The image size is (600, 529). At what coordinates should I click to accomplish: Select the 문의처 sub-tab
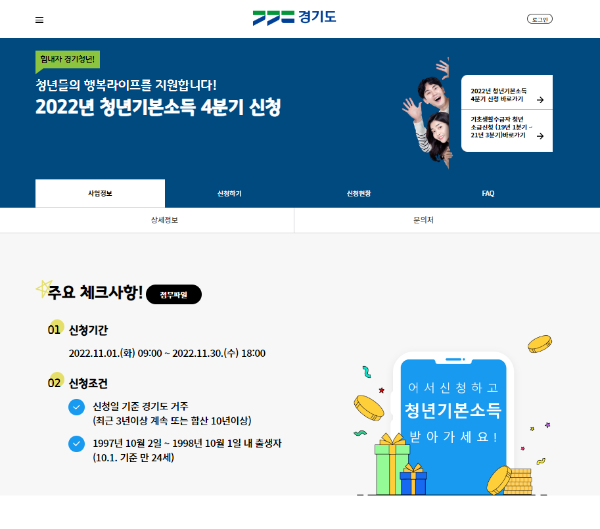(424, 220)
